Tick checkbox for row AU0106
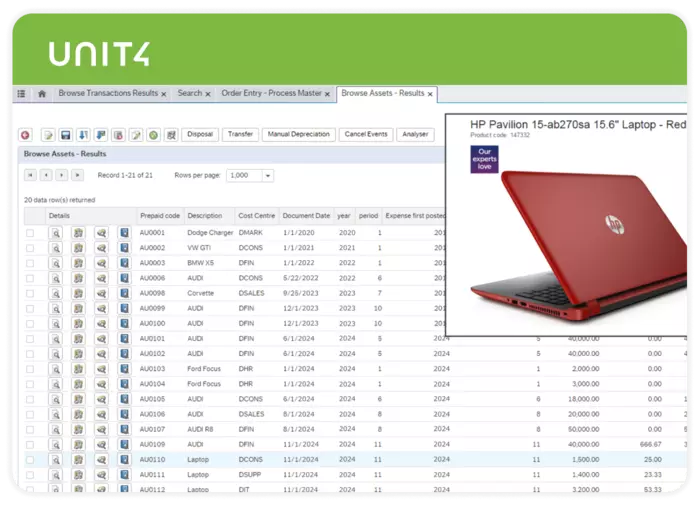This screenshot has height=505, width=700. pyautogui.click(x=30, y=414)
